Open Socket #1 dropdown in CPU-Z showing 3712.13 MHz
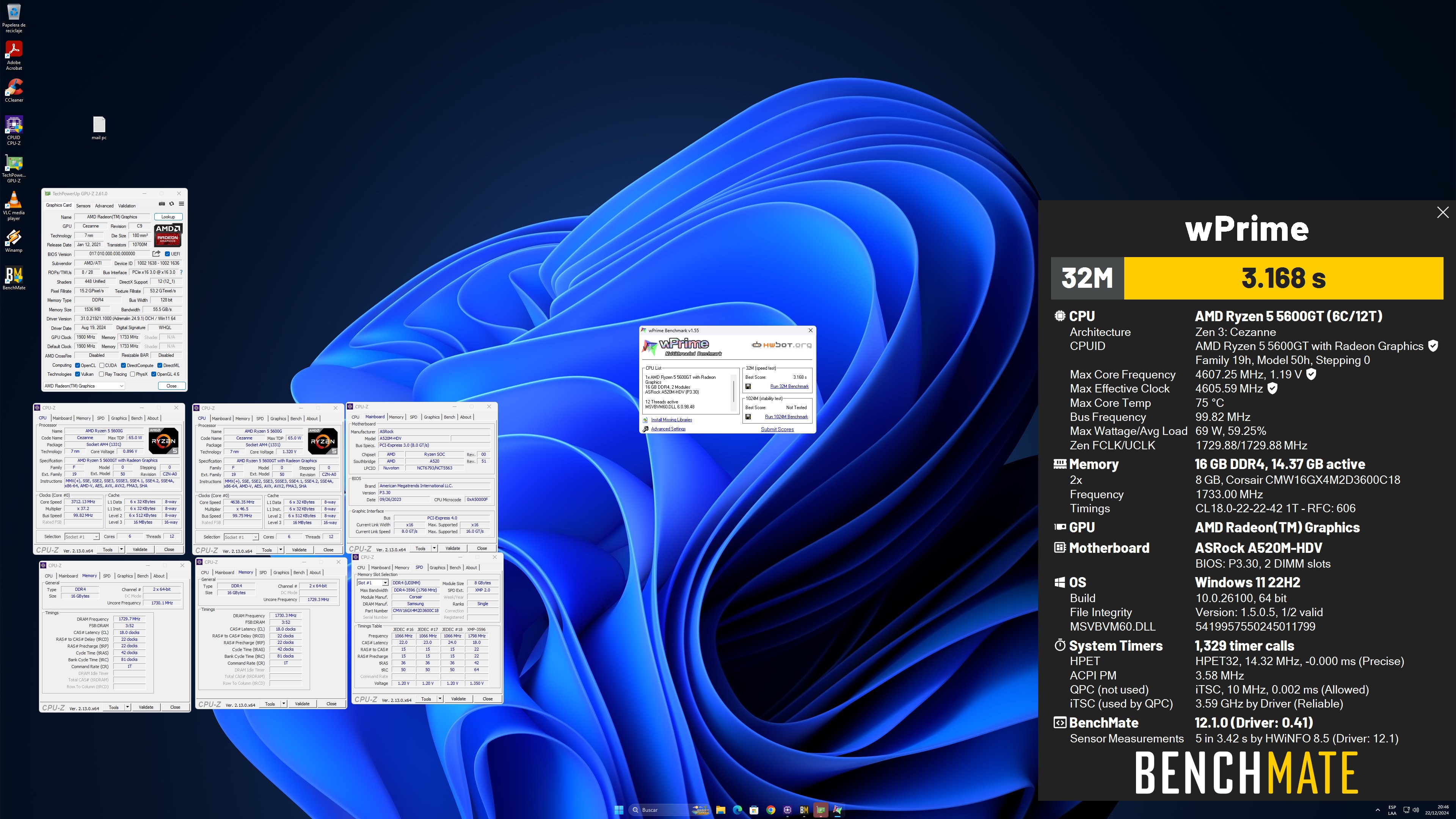This screenshot has width=1456, height=819. [x=82, y=537]
